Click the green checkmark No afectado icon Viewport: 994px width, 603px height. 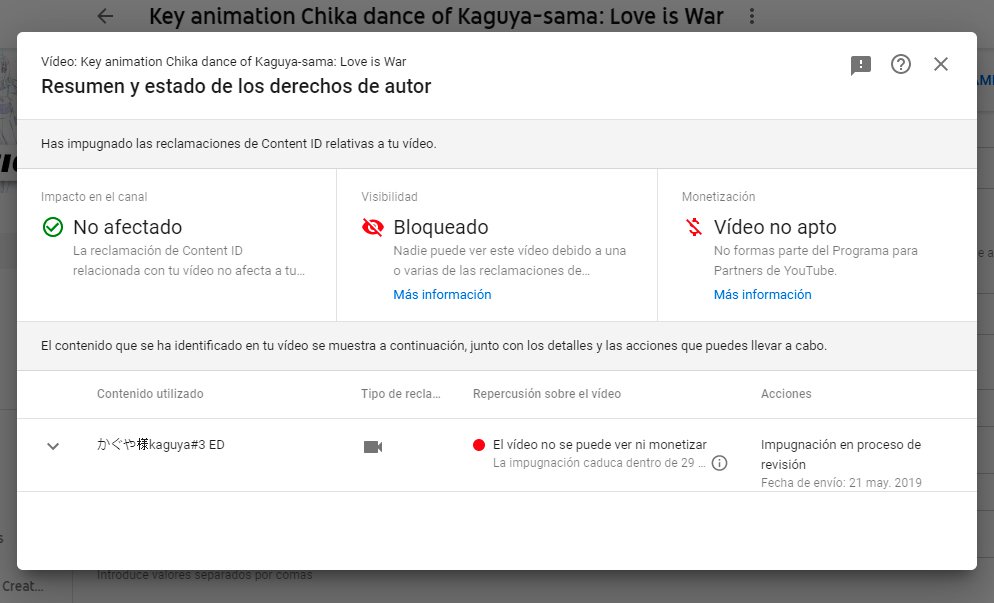pos(53,227)
